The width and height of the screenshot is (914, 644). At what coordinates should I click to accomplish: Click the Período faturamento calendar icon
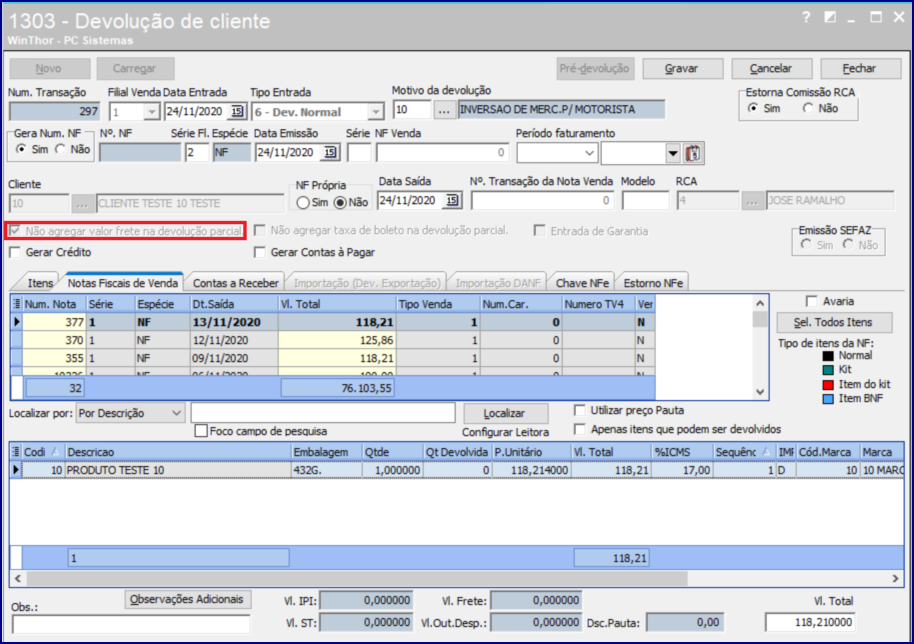692,153
